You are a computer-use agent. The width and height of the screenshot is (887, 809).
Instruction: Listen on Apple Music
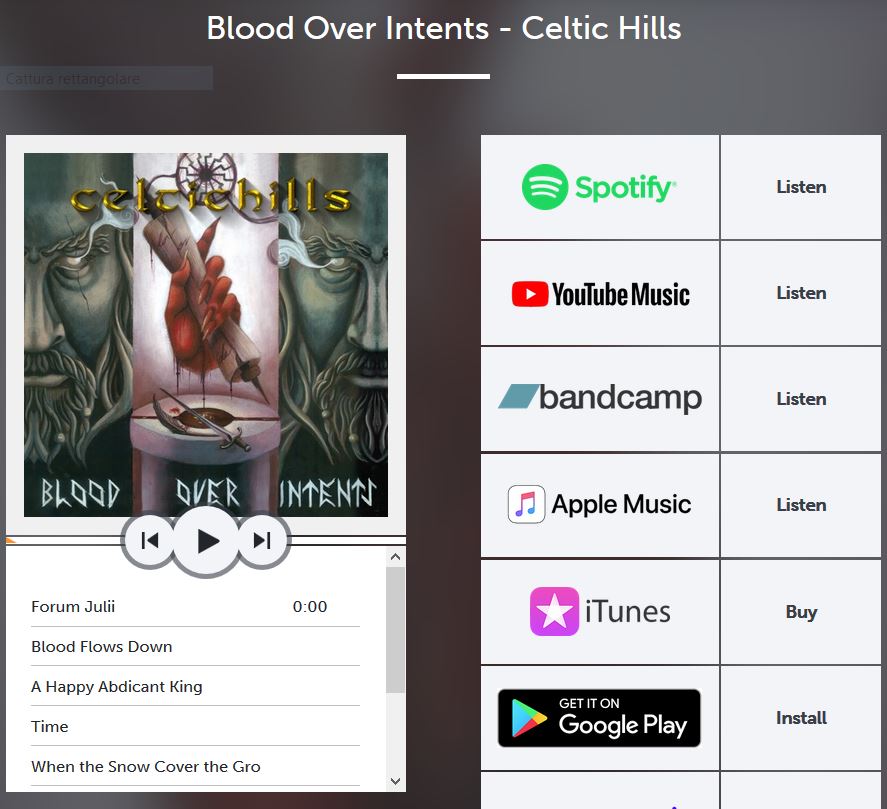point(801,505)
